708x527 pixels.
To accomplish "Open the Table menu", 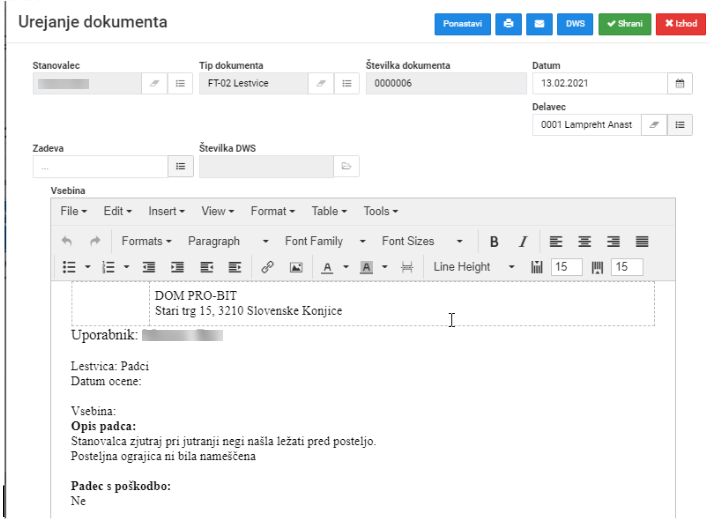I will click(329, 211).
